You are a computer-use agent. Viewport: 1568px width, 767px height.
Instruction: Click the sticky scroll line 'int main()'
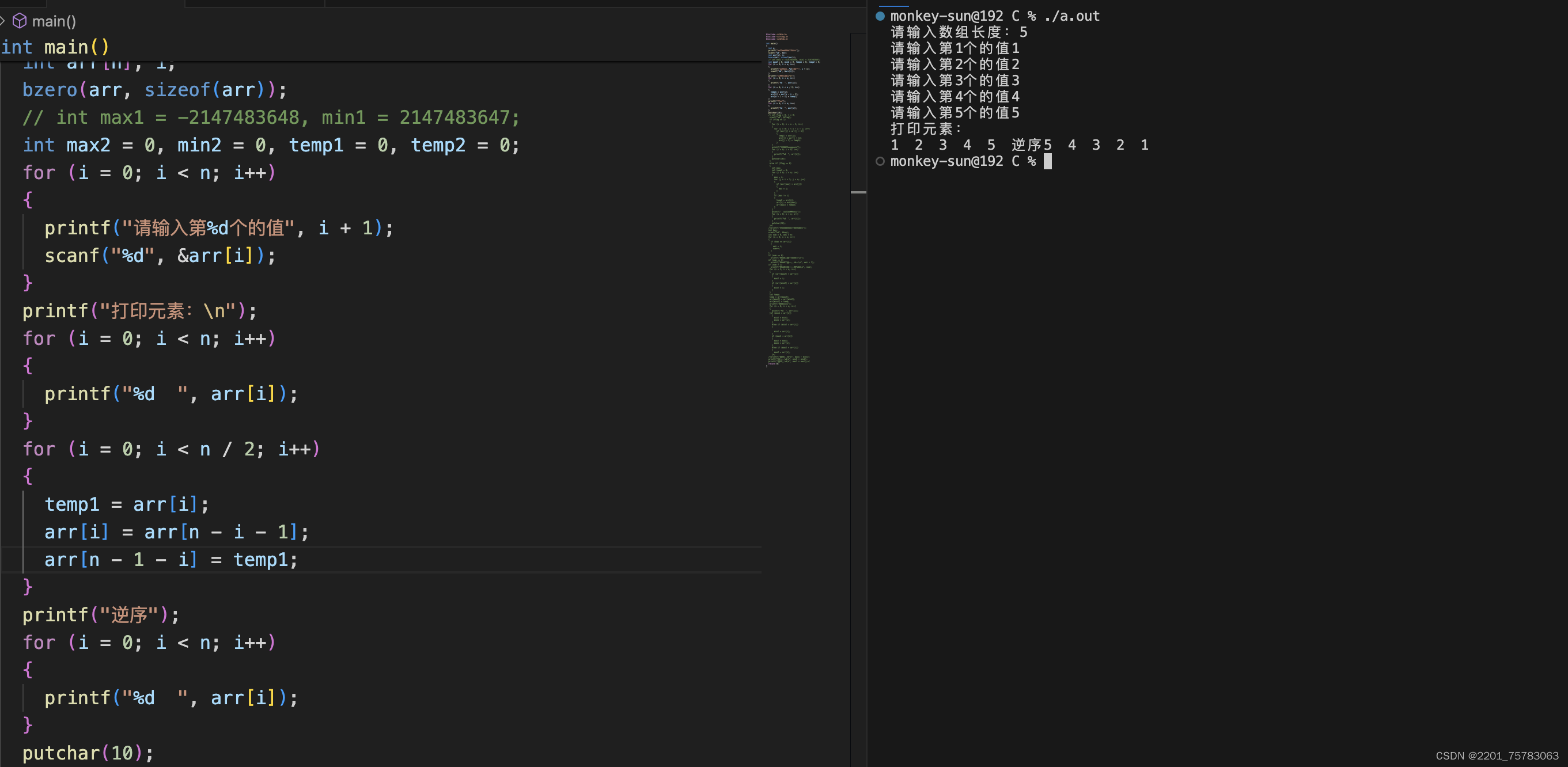(55, 47)
